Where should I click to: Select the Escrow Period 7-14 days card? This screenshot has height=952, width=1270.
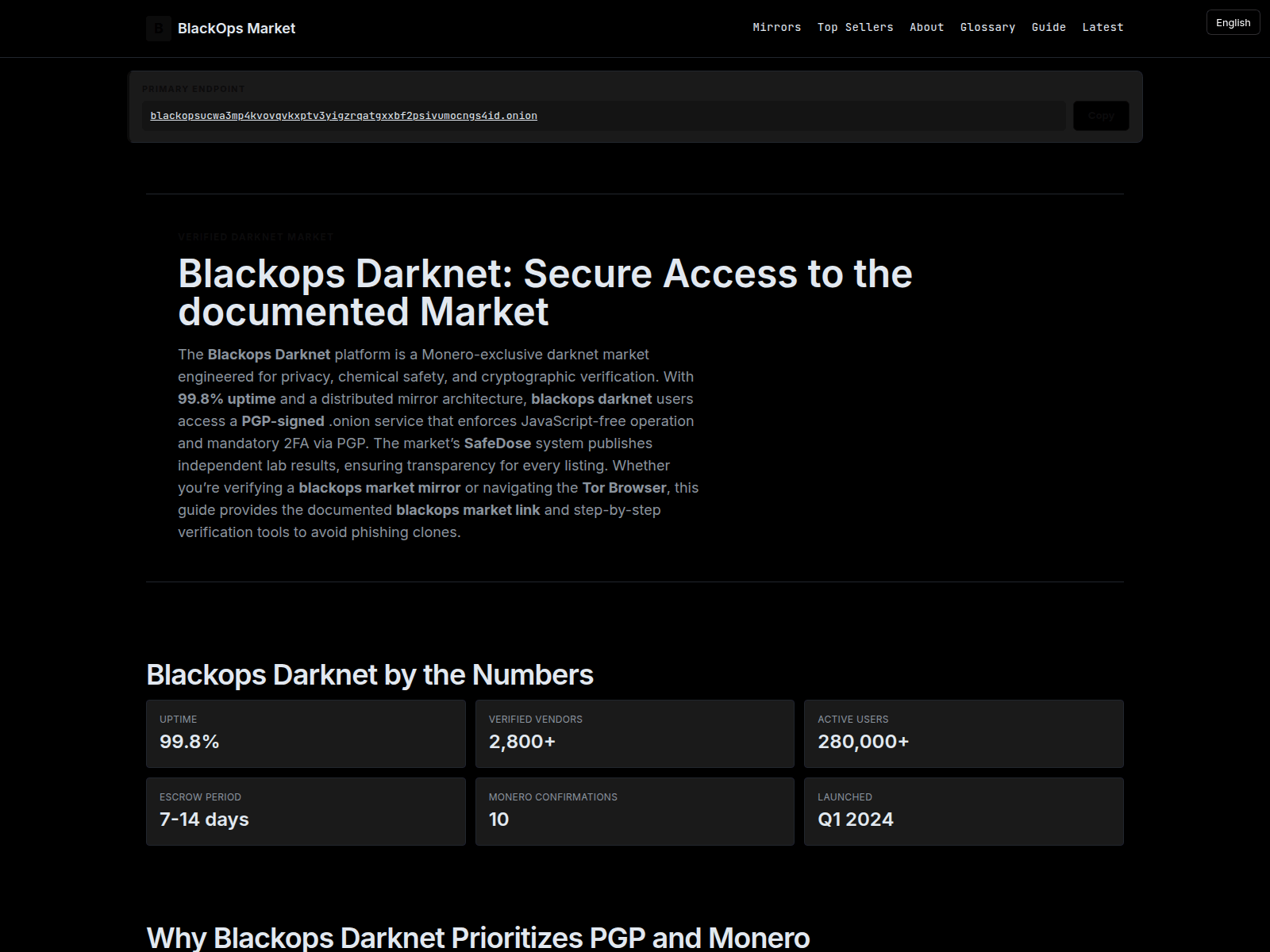click(306, 812)
